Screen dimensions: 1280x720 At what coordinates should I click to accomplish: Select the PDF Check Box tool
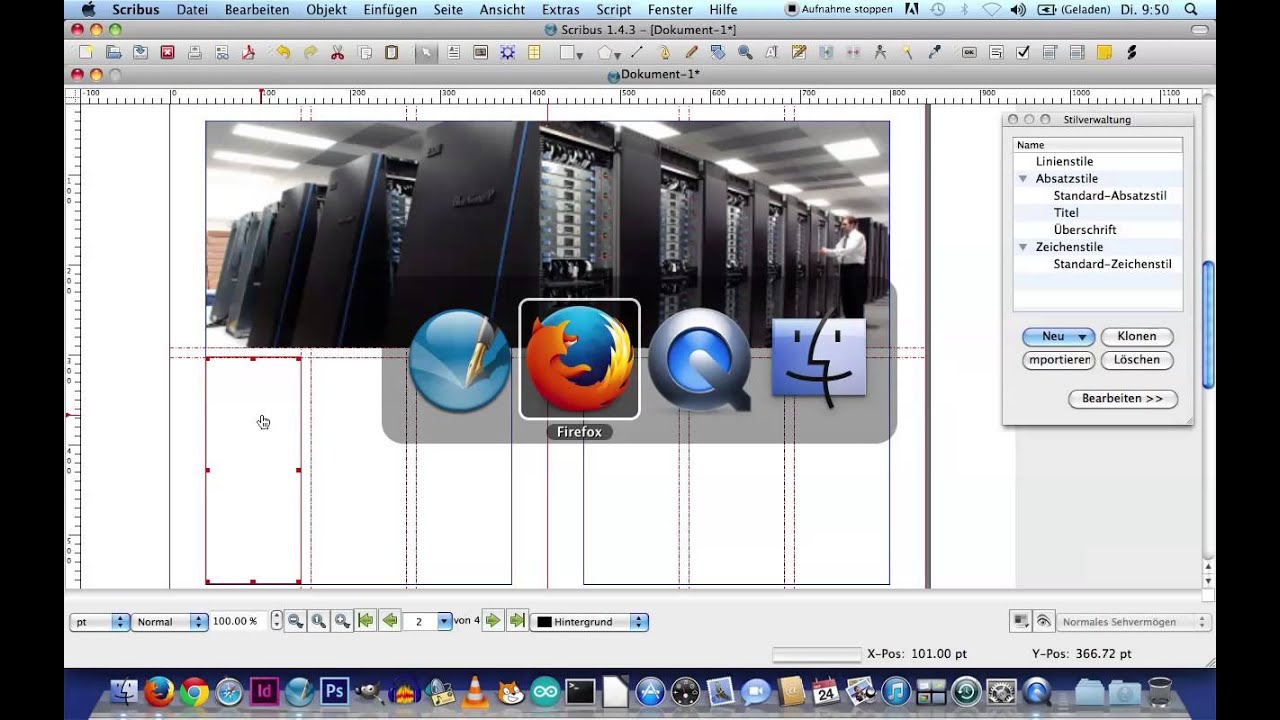pos(1023,52)
